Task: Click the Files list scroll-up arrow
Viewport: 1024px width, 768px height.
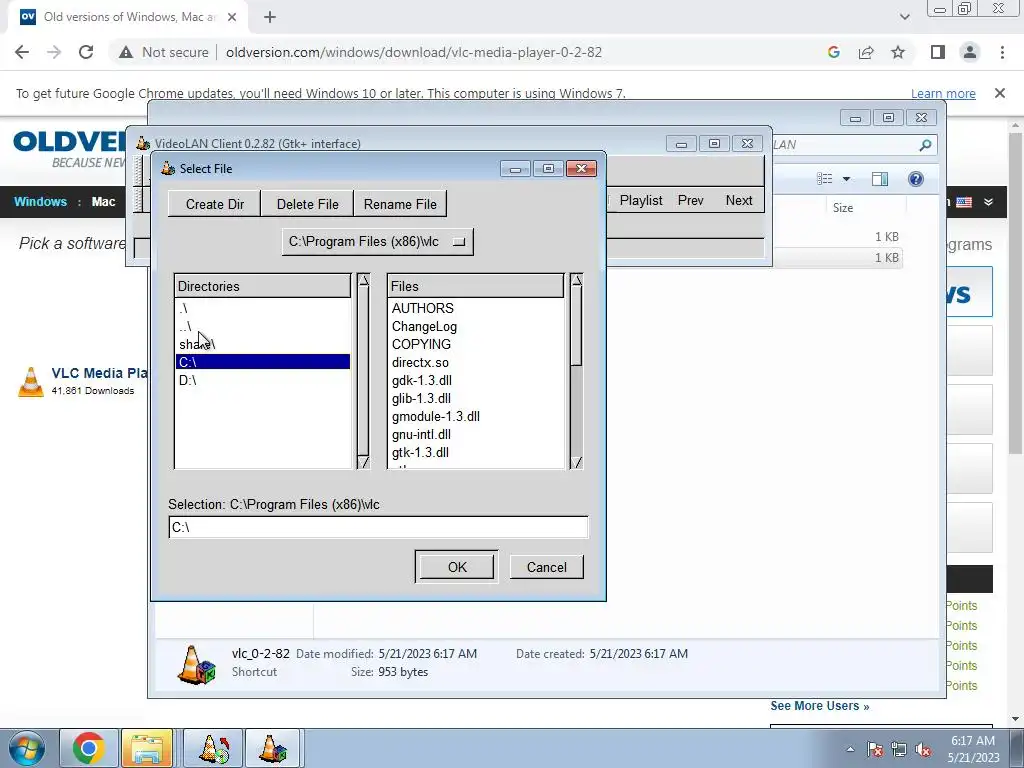Action: pos(576,280)
